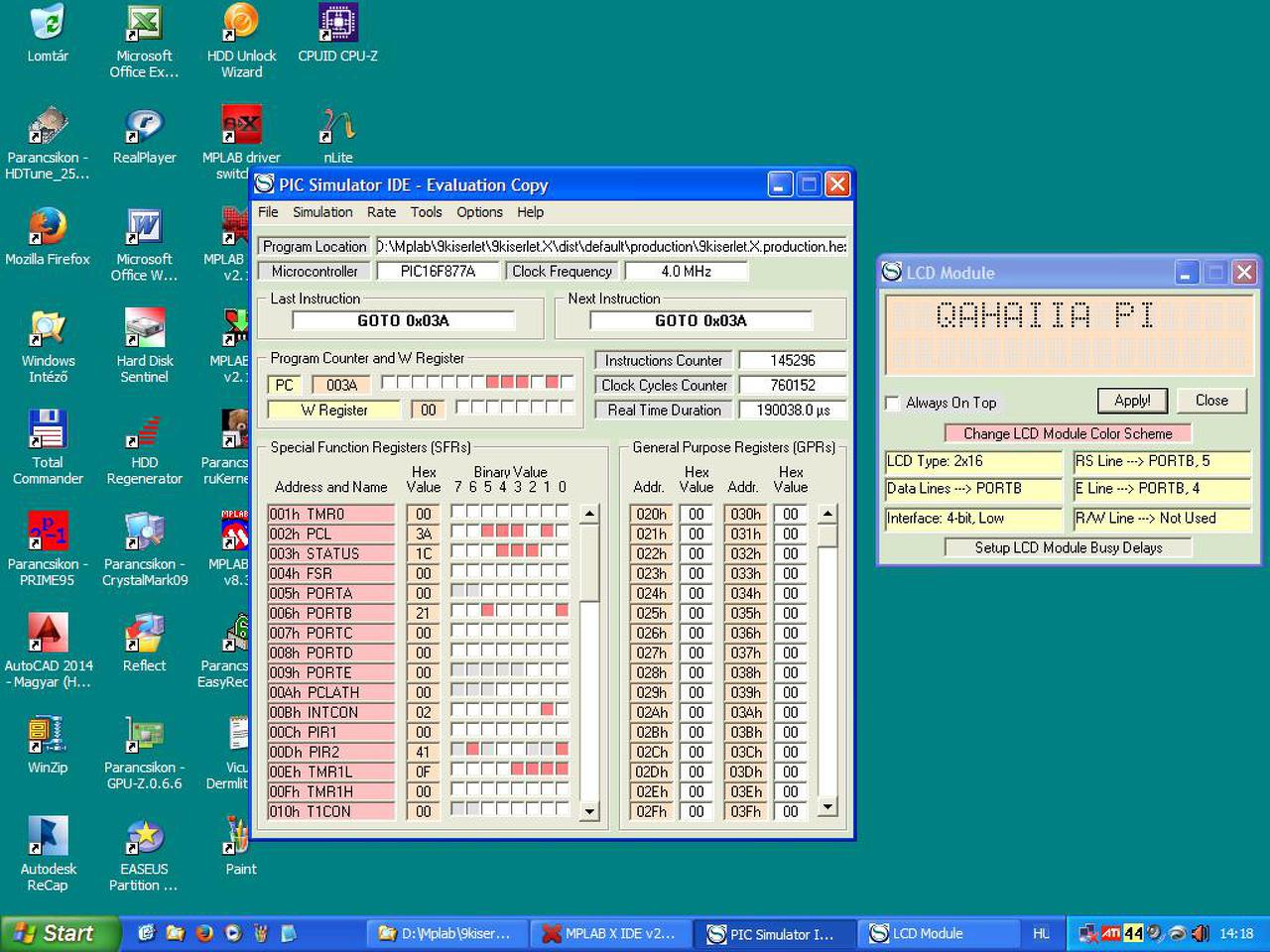
Task: Click the HU language indicator on taskbar
Action: (1041, 933)
